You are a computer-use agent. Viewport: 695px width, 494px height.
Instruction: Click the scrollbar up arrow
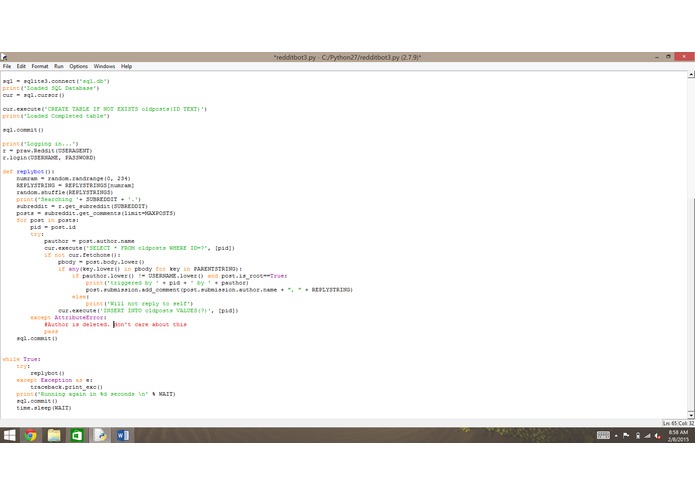tap(691, 74)
